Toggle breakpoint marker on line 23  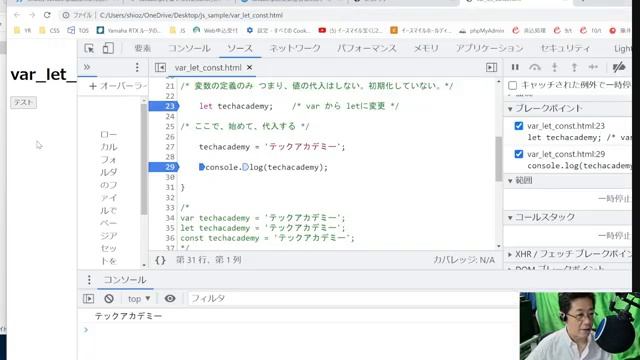coord(164,106)
